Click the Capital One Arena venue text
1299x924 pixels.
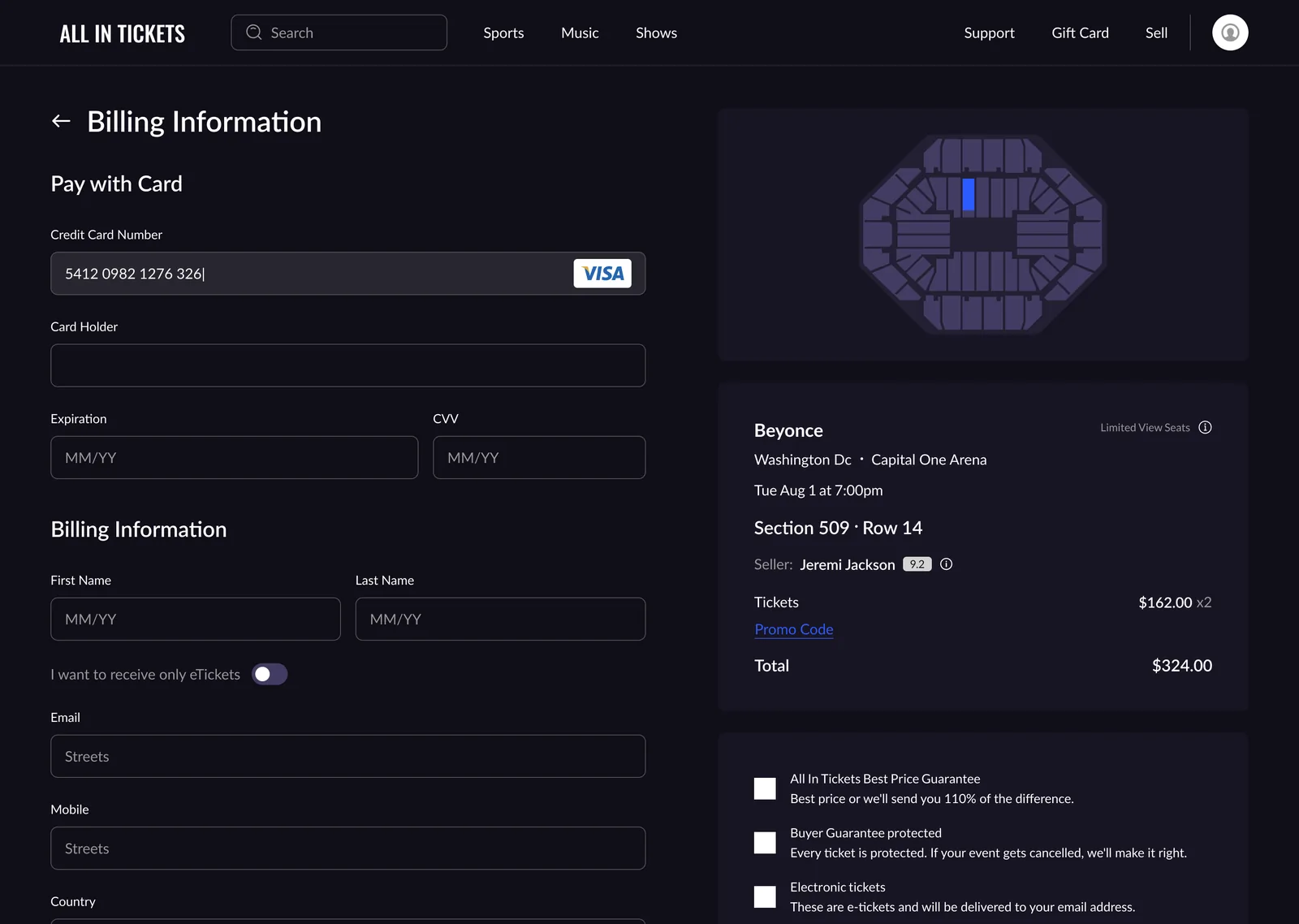click(929, 460)
